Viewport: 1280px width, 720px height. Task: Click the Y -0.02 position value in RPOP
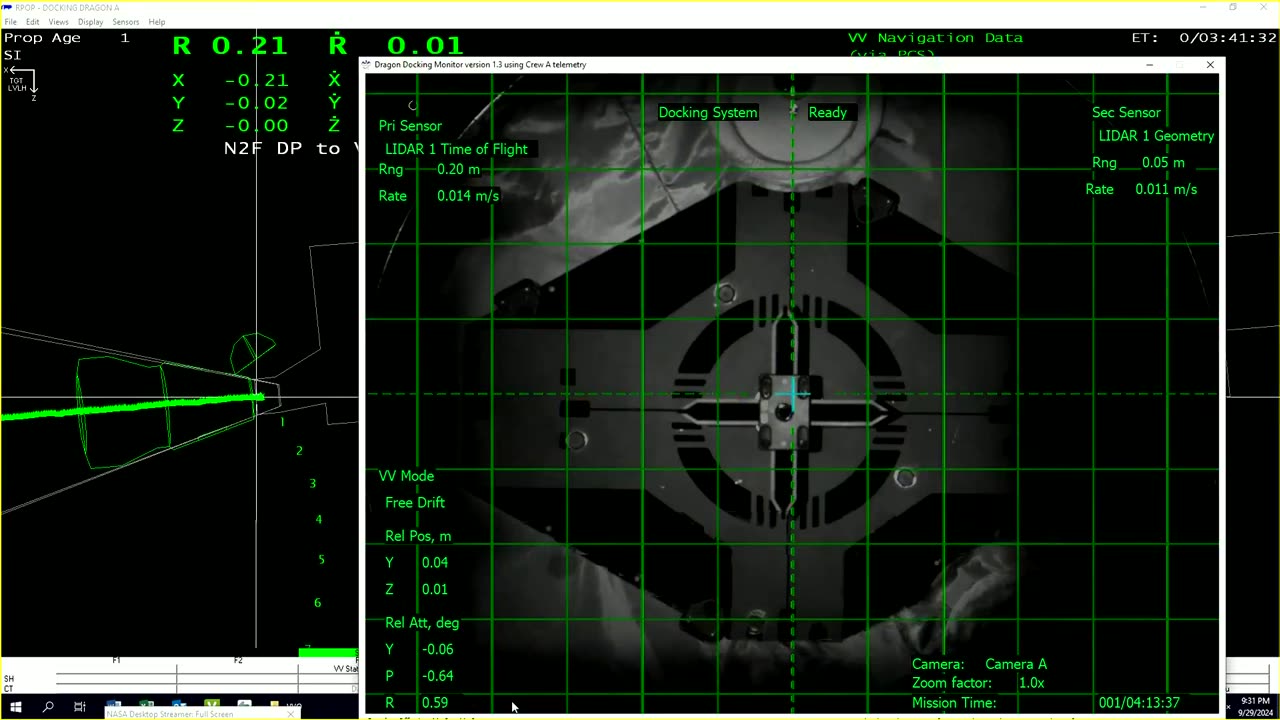tap(256, 103)
